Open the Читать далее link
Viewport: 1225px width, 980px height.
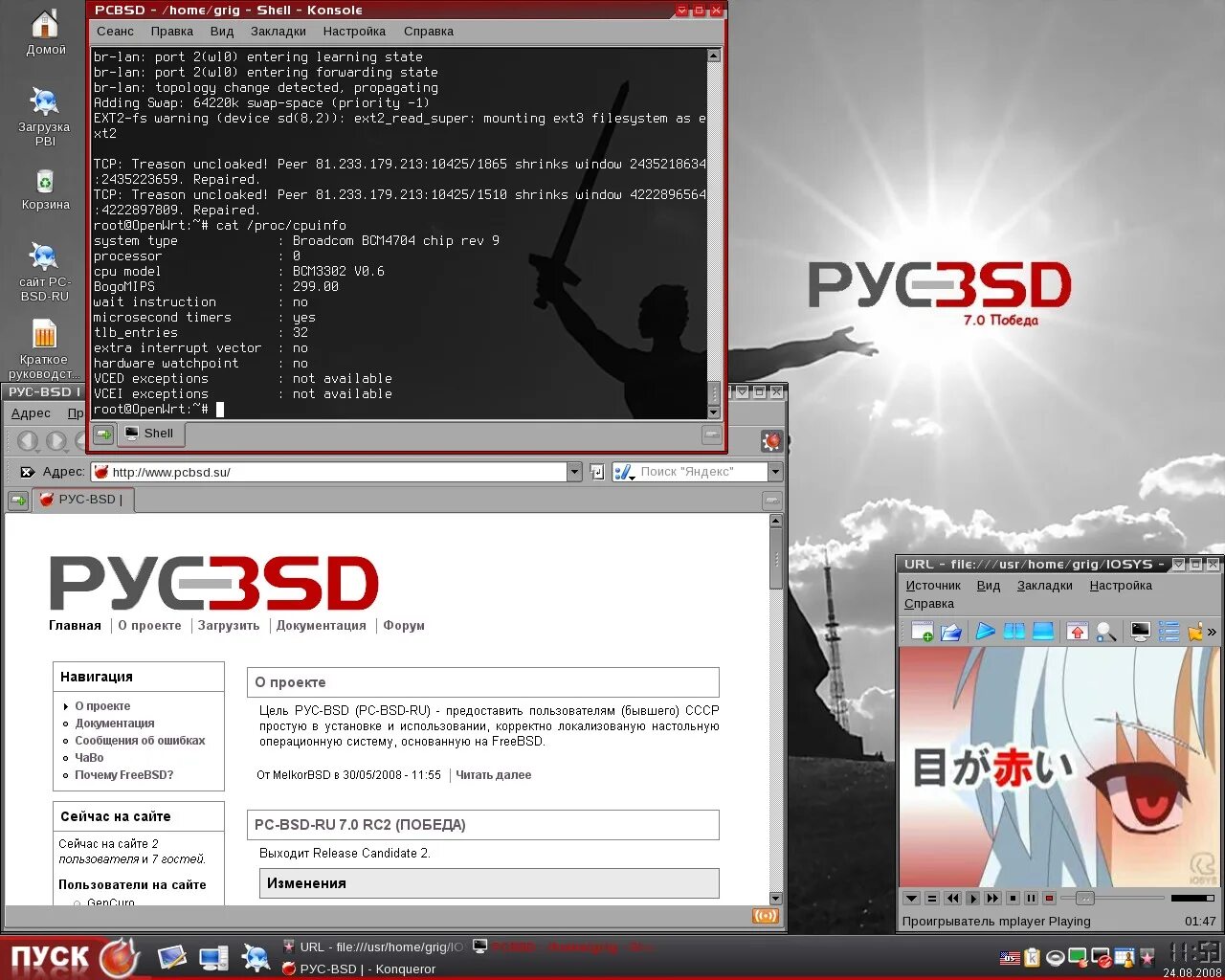point(494,775)
